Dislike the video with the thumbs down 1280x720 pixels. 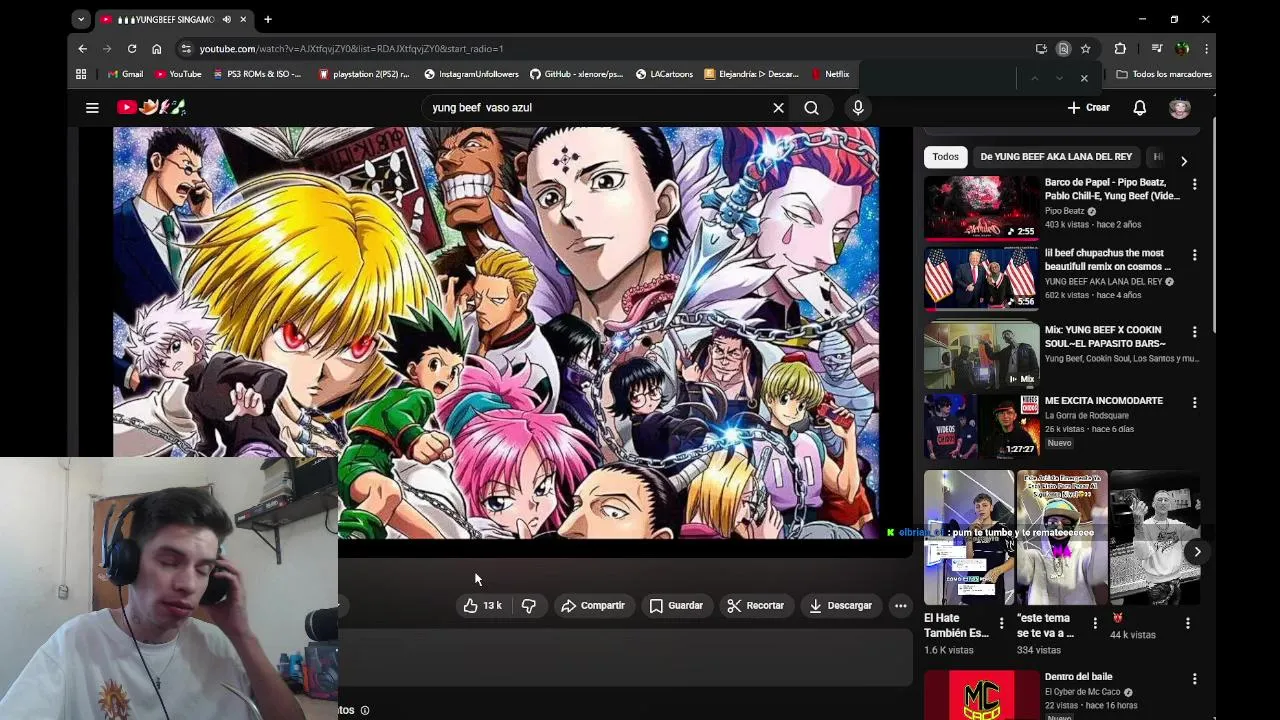coord(529,605)
